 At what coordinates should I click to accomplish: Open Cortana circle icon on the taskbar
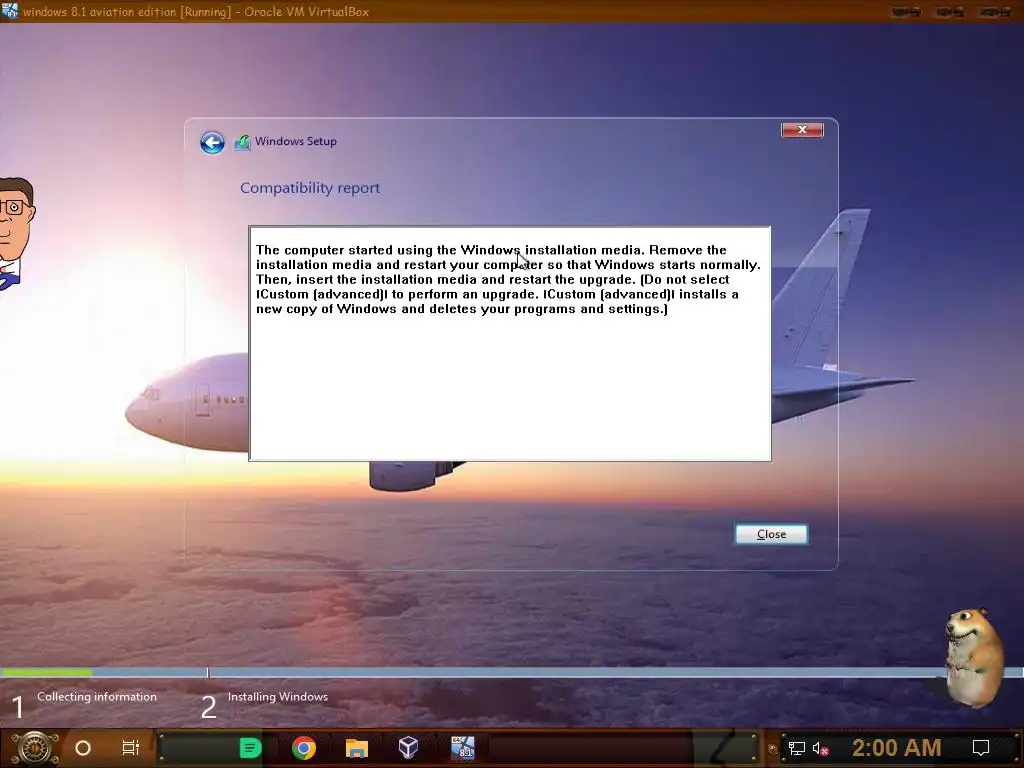[83, 748]
